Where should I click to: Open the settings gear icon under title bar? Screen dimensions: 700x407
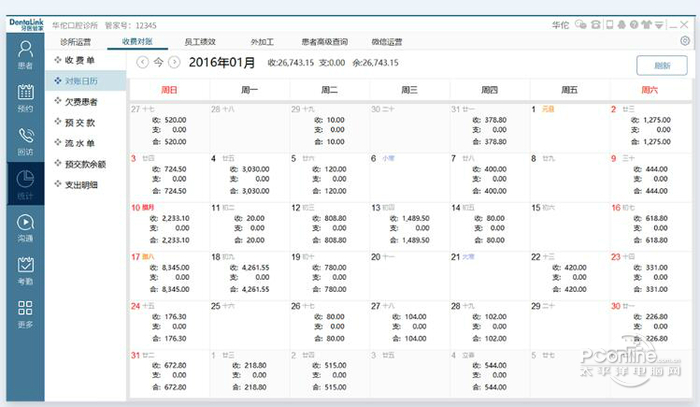(x=685, y=41)
